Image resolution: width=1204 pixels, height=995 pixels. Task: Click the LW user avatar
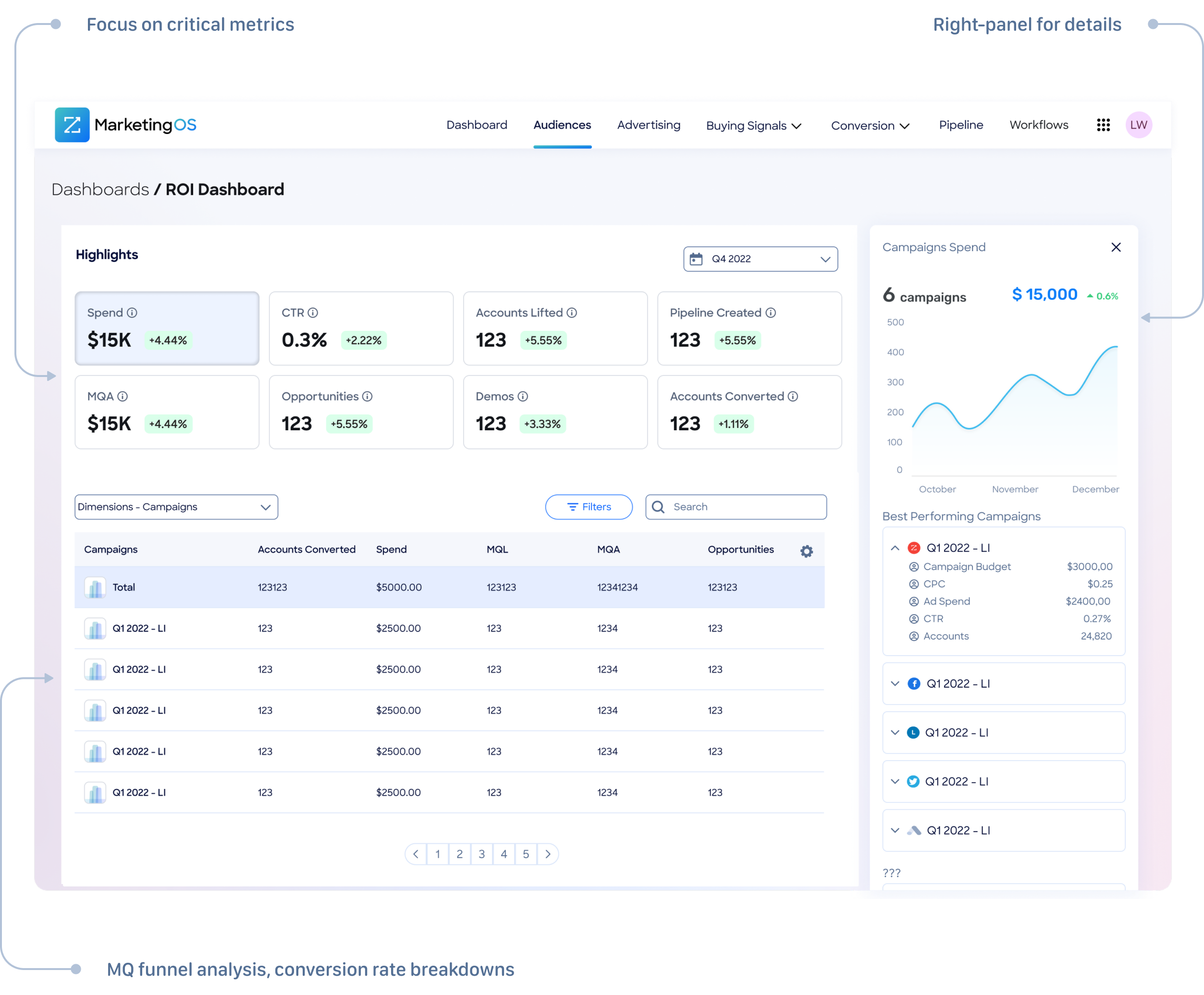click(x=1138, y=125)
